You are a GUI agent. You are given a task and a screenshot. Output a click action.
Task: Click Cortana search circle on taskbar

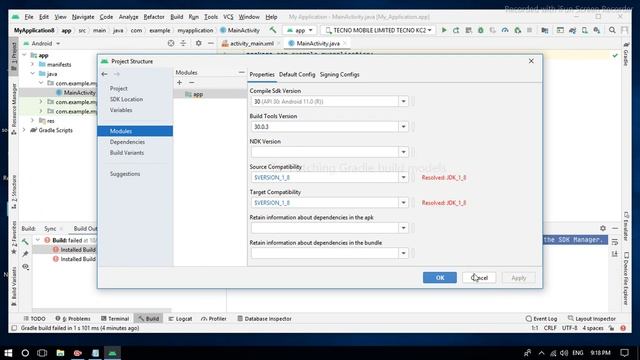click(25, 353)
